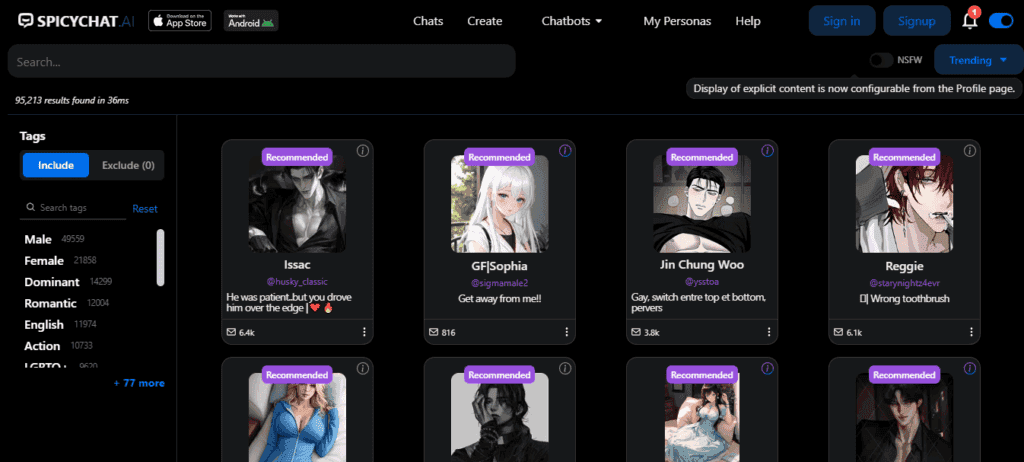Click the Sign in button
This screenshot has height=462, width=1024.
pos(842,21)
